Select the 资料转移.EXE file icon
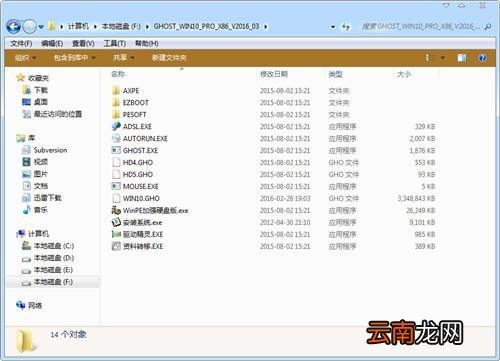 [116, 246]
